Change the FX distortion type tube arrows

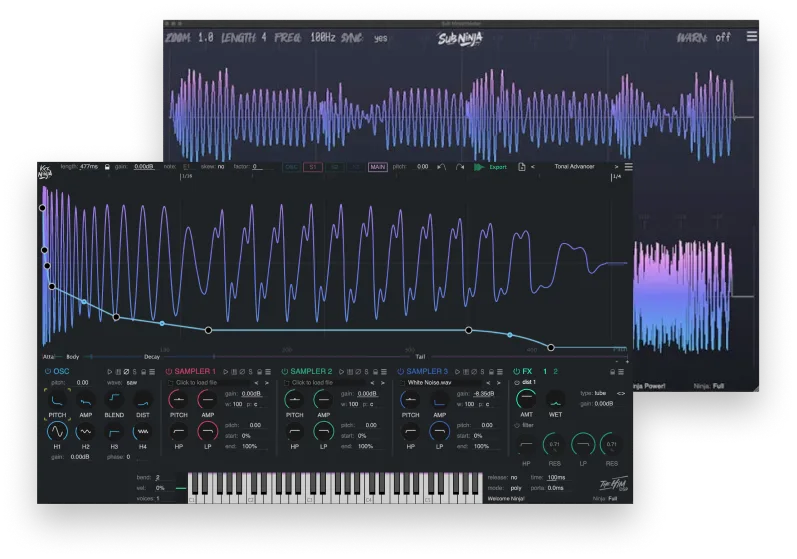click(x=621, y=393)
